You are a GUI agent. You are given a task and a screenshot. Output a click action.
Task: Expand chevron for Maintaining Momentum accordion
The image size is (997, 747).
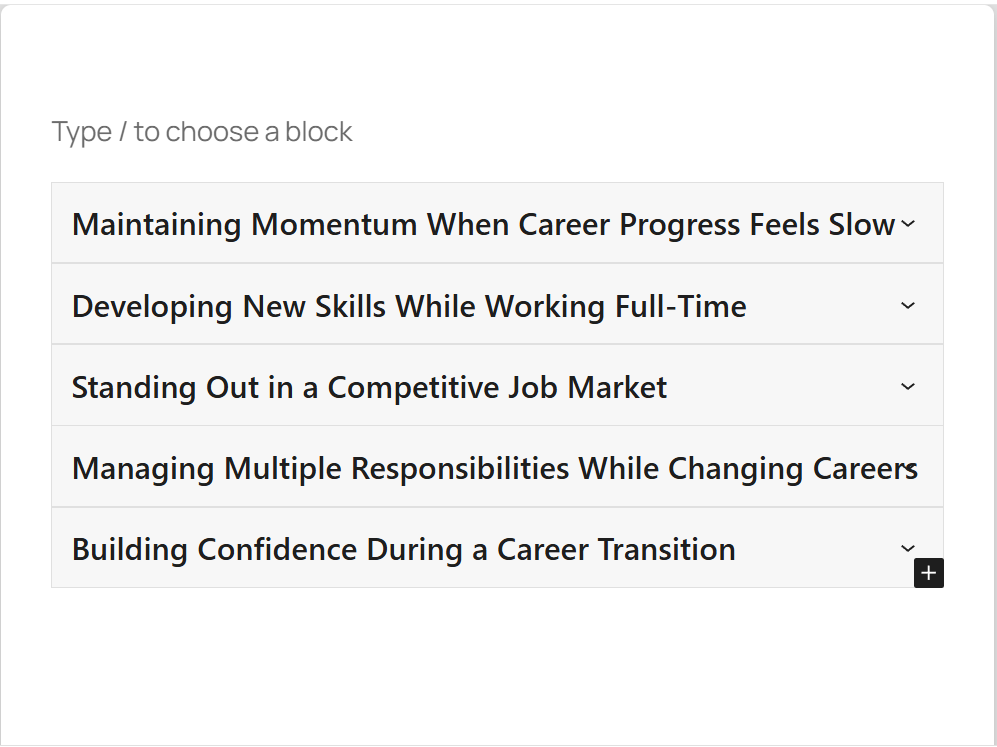[x=908, y=224]
